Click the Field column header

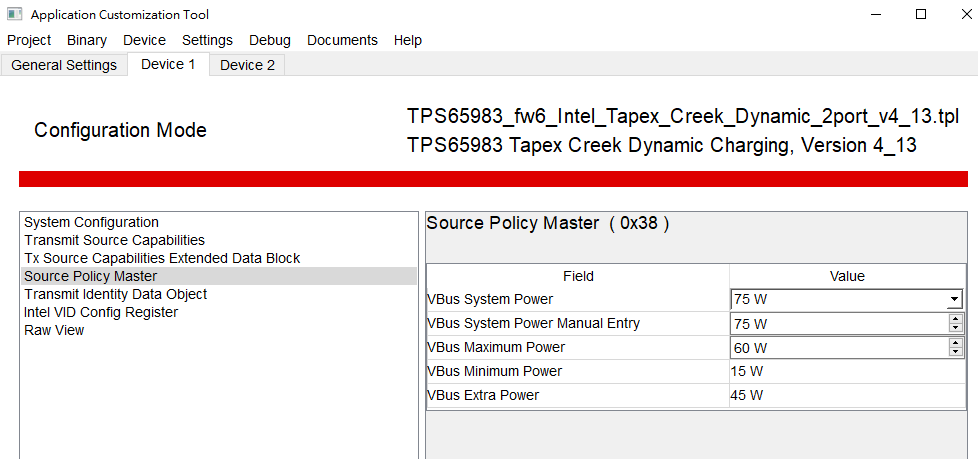[x=578, y=276]
